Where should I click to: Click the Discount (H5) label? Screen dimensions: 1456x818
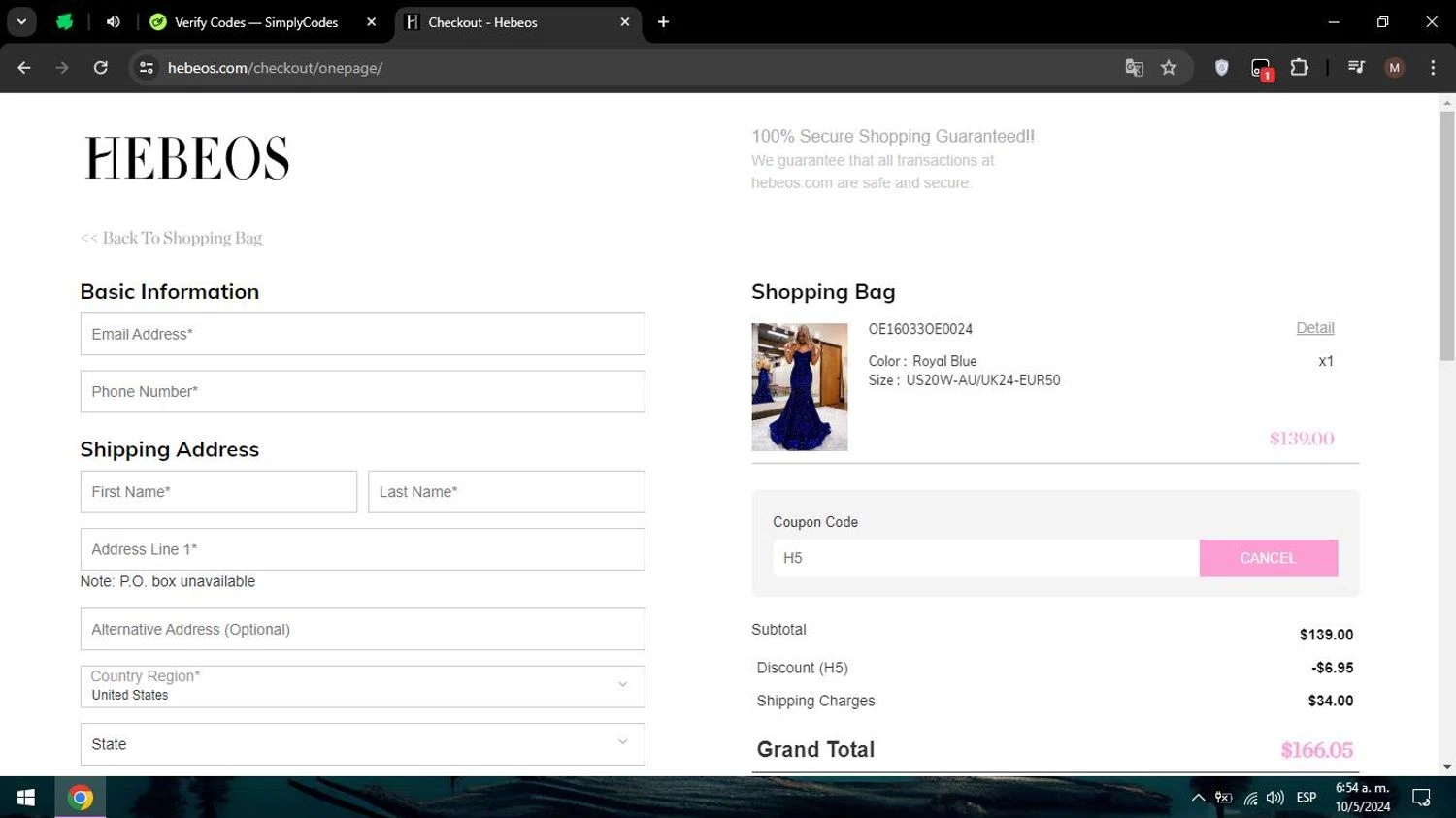coord(803,668)
